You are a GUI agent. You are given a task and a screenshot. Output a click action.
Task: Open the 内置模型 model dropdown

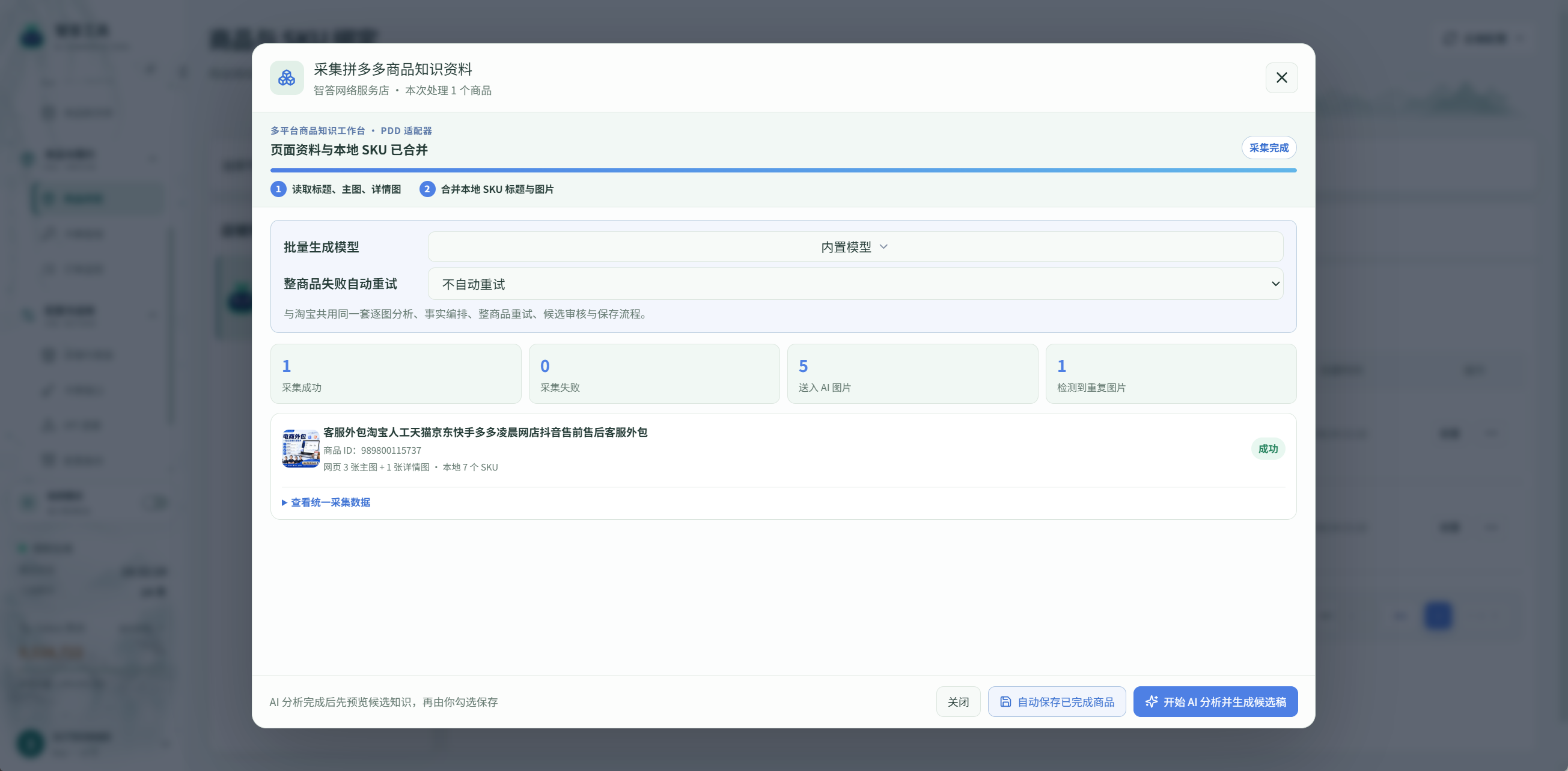click(x=855, y=246)
